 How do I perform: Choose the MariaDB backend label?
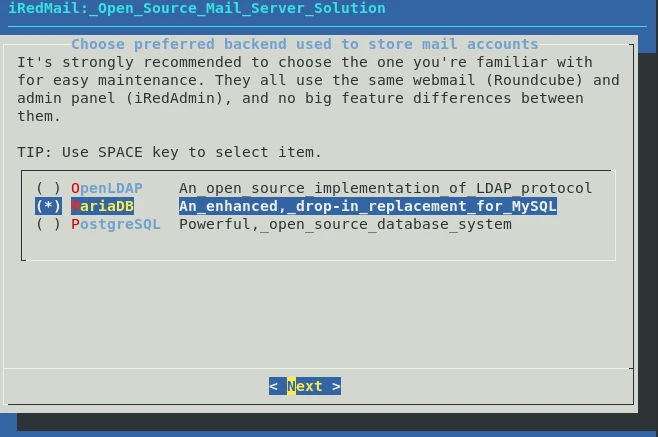(102, 206)
